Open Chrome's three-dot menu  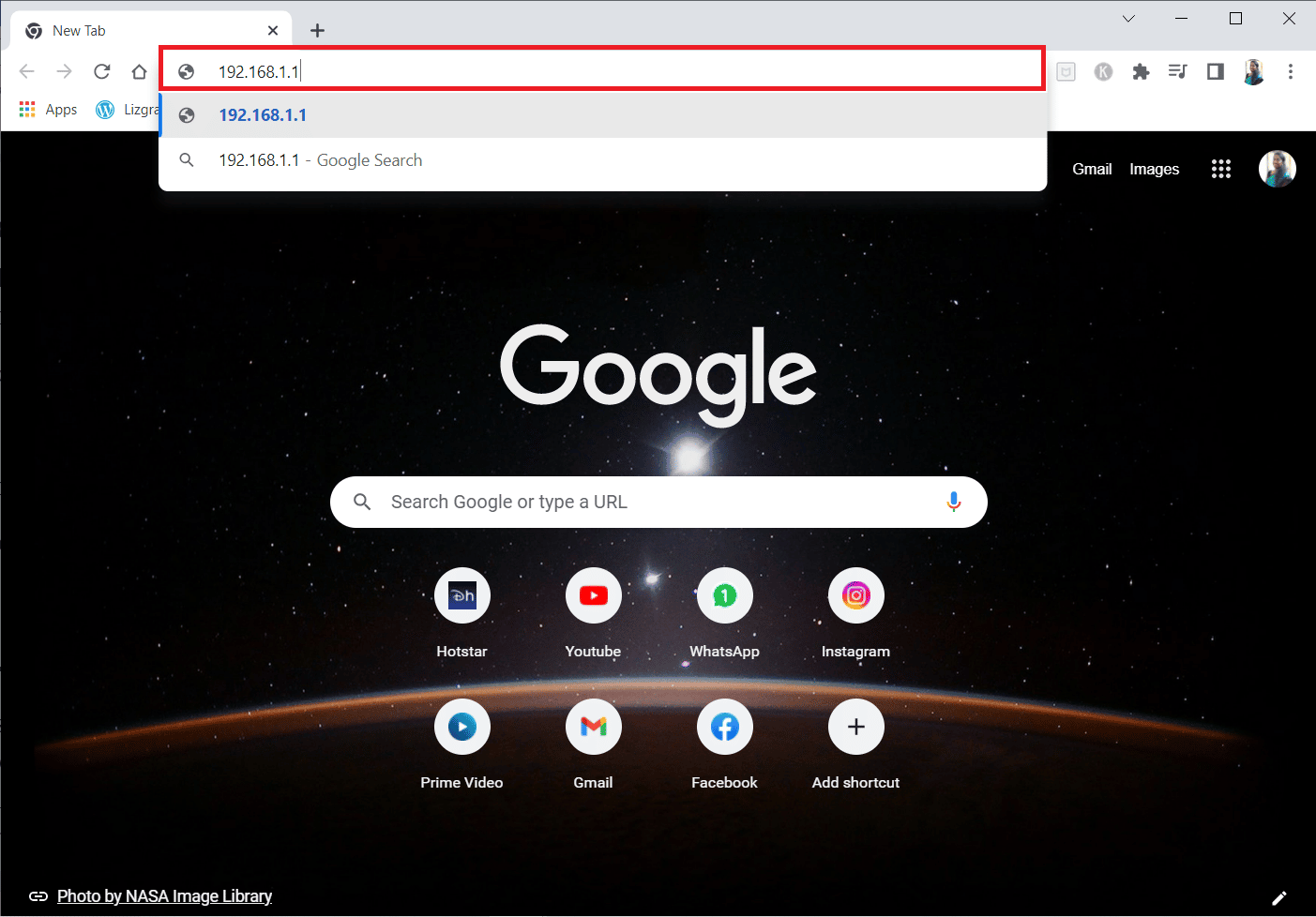(x=1291, y=71)
